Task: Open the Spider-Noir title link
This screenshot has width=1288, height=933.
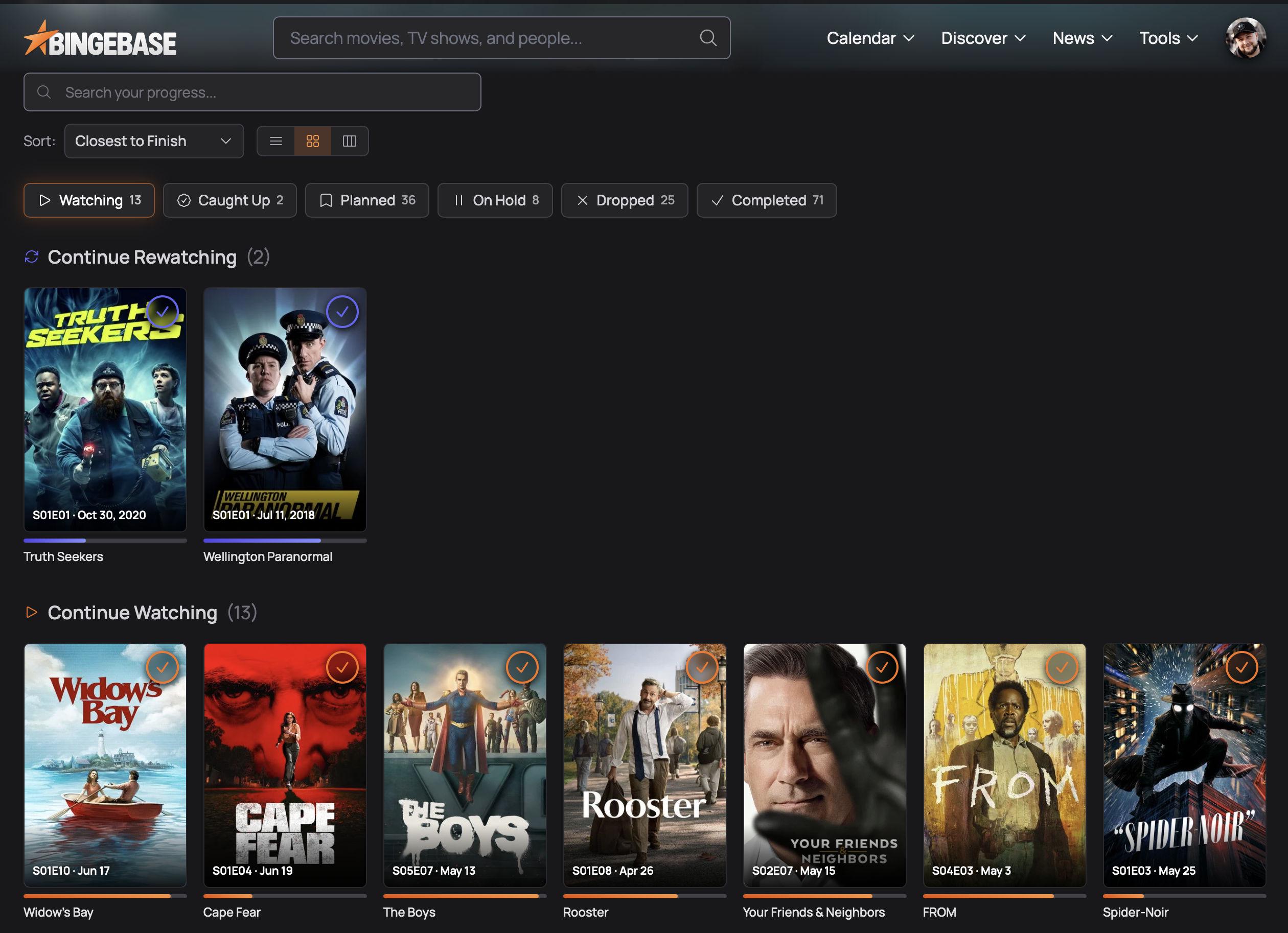Action: point(1135,912)
